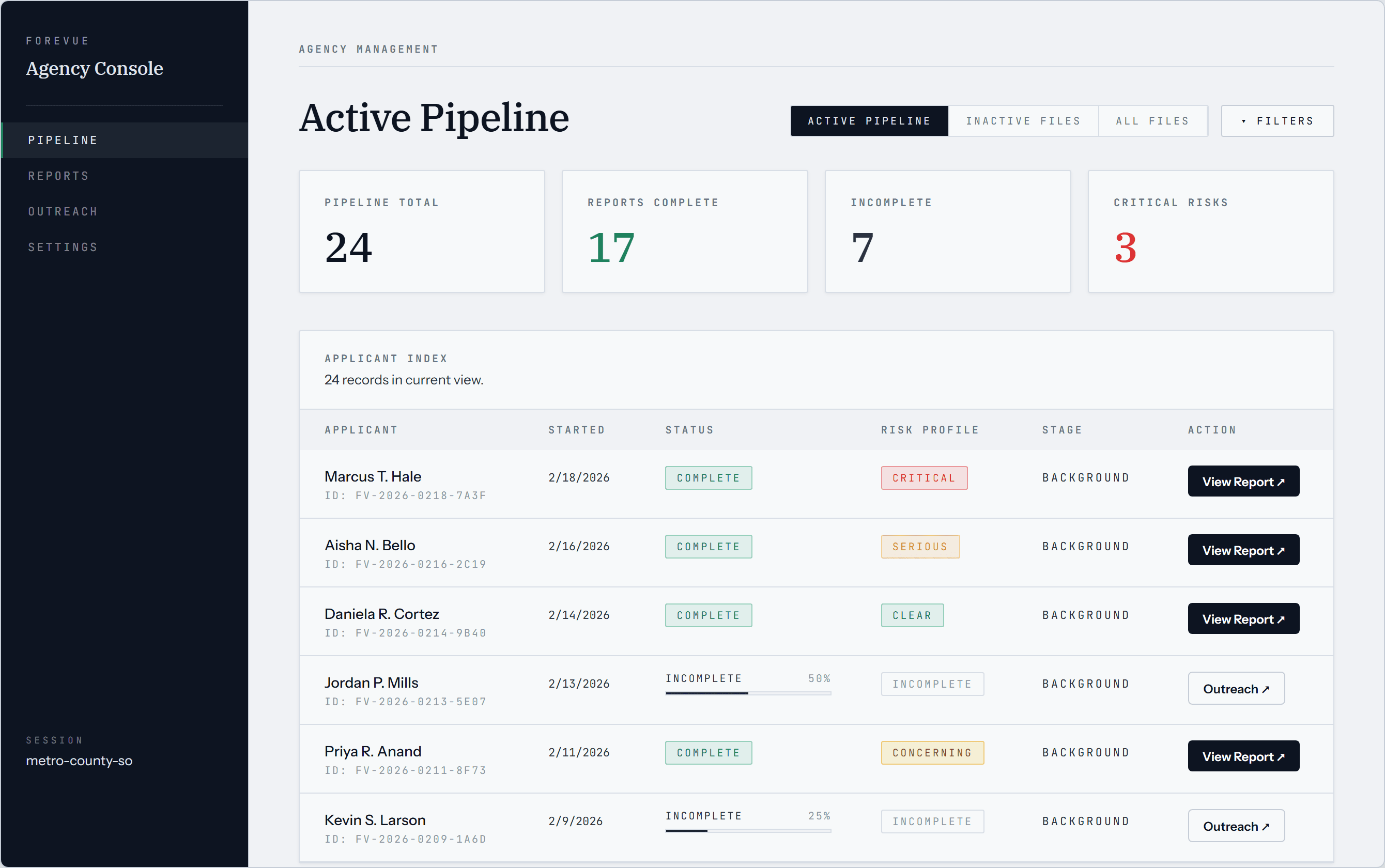Select applicant name Jordan P. Mills
The width and height of the screenshot is (1385, 868).
pyautogui.click(x=372, y=683)
